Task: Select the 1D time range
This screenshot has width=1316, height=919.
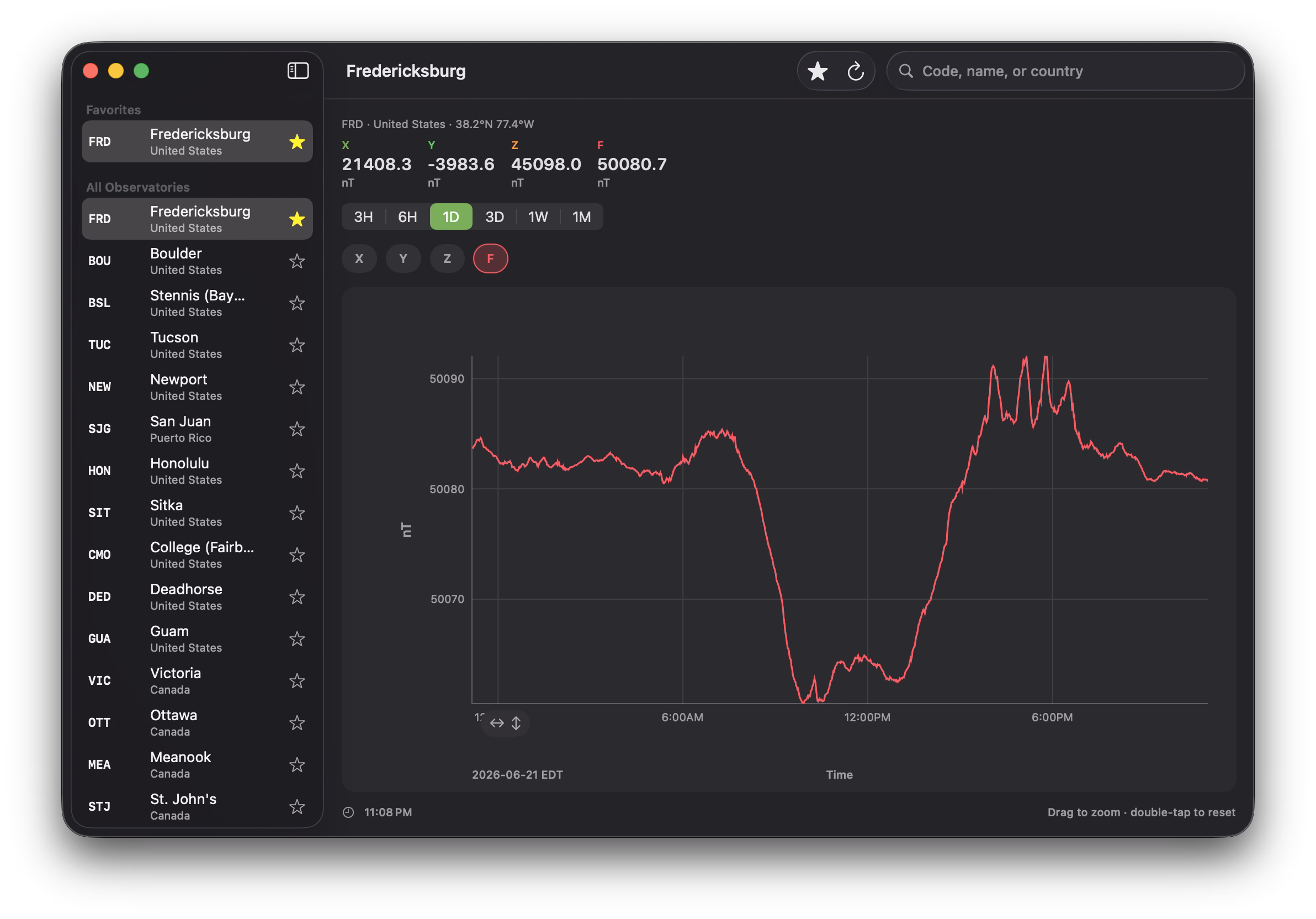Action: coord(451,216)
